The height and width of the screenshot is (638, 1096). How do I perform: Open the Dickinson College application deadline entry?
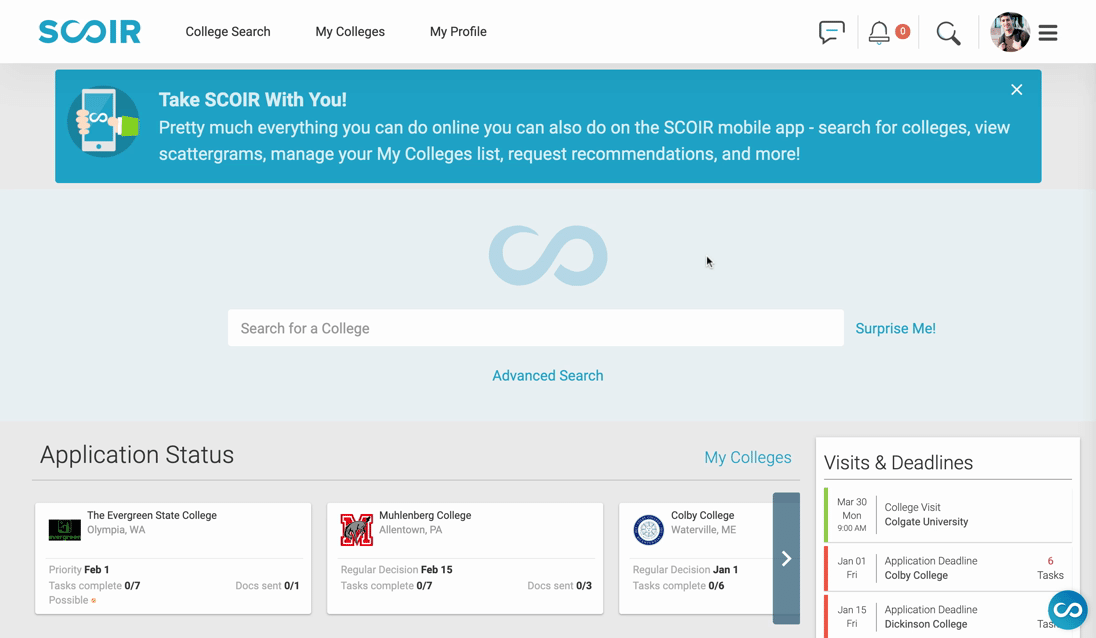949,616
